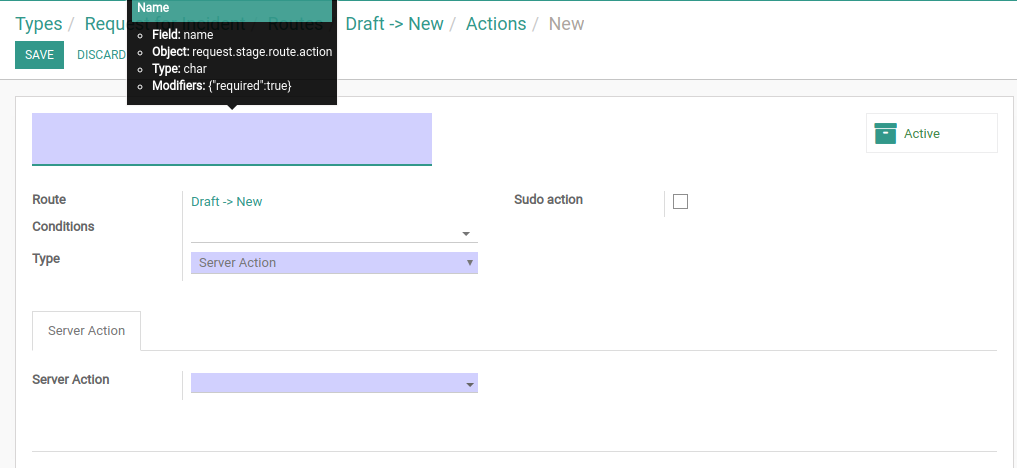Focus the large Name input field
Screen dimensions: 1017x468
[x=232, y=139]
